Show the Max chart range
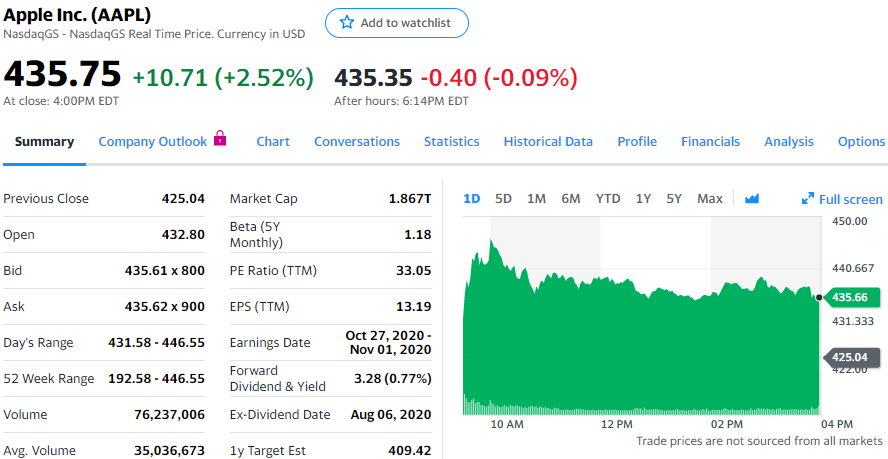The image size is (888, 459). 710,198
